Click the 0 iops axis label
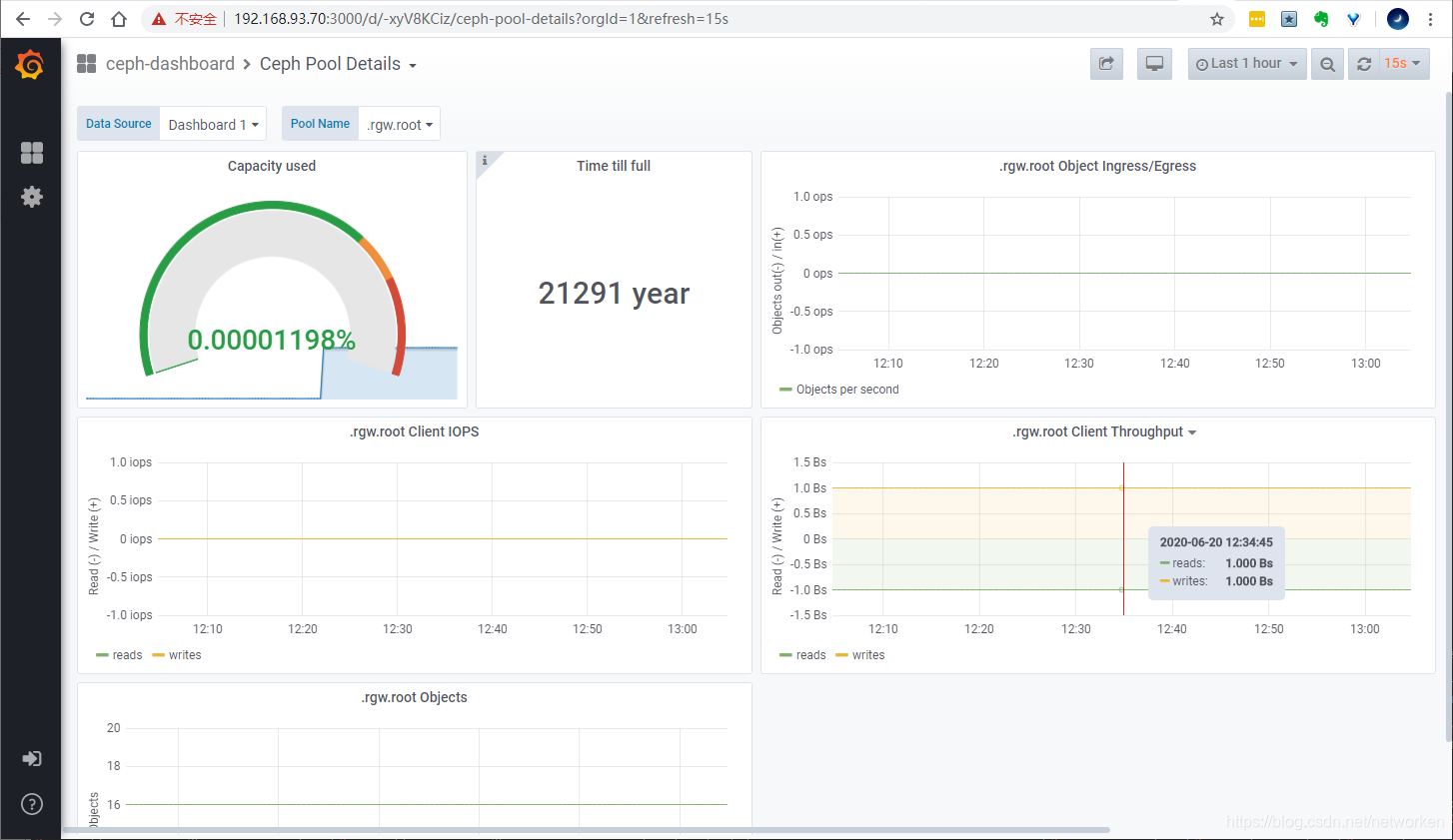Image resolution: width=1453 pixels, height=840 pixels. pos(136,539)
